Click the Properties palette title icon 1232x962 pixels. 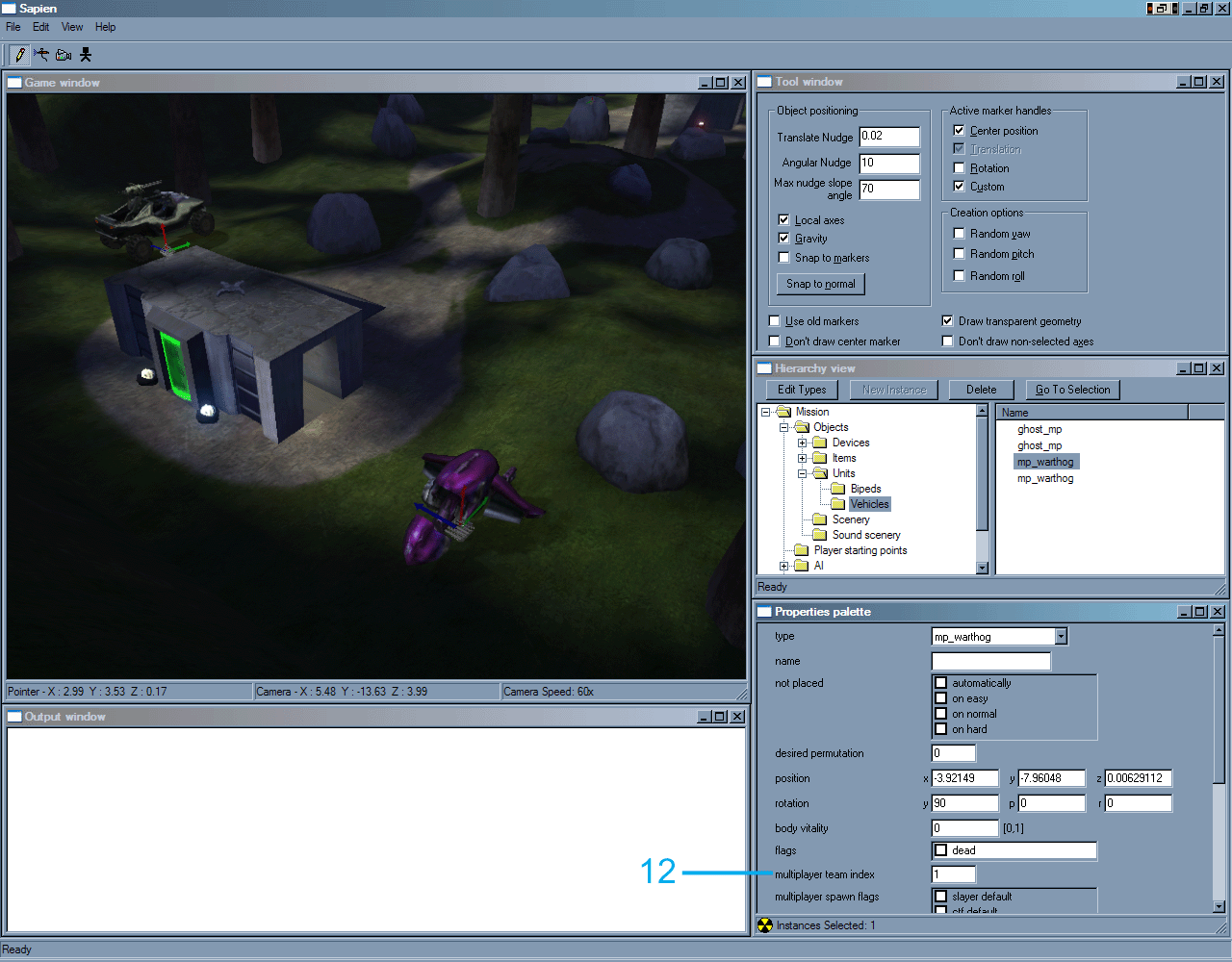(765, 612)
